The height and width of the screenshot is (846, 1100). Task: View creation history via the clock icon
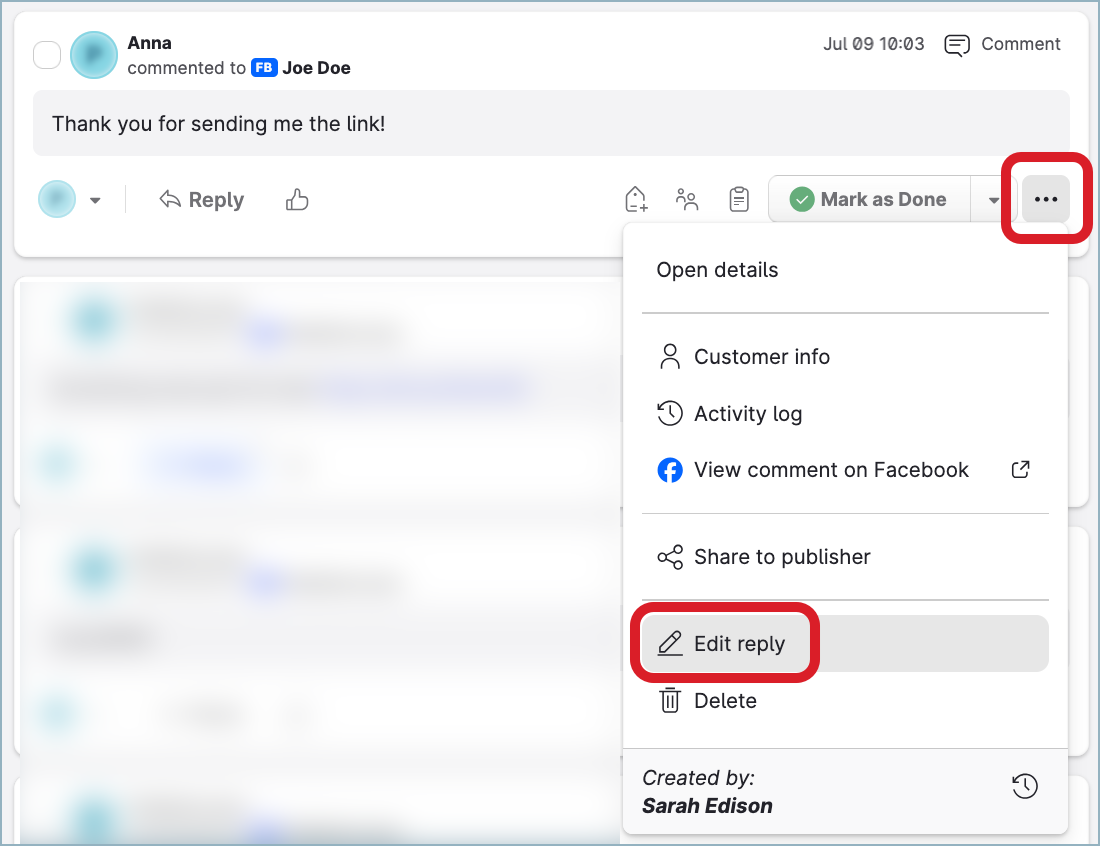[x=1024, y=786]
